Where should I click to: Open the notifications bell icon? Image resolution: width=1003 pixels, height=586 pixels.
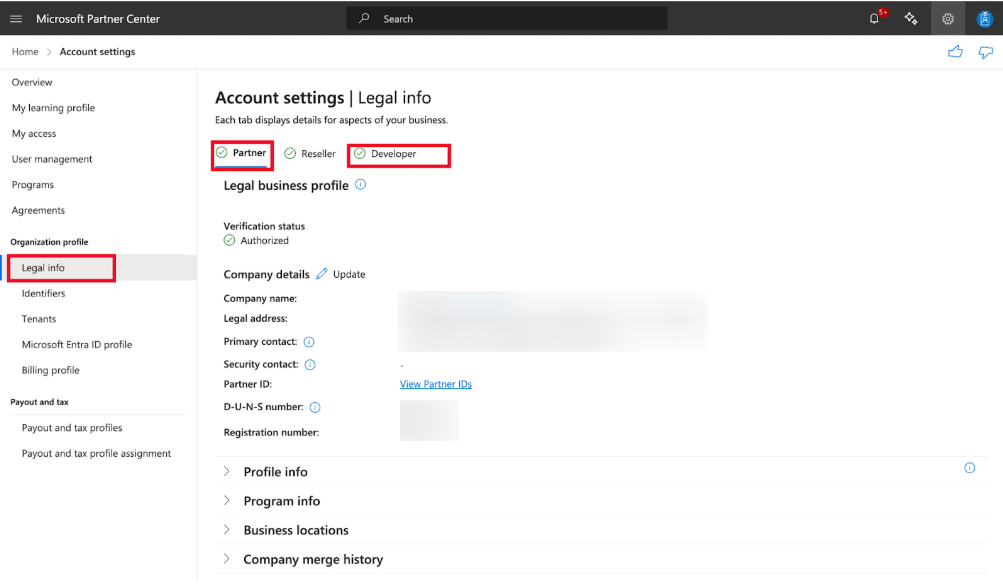(x=874, y=19)
